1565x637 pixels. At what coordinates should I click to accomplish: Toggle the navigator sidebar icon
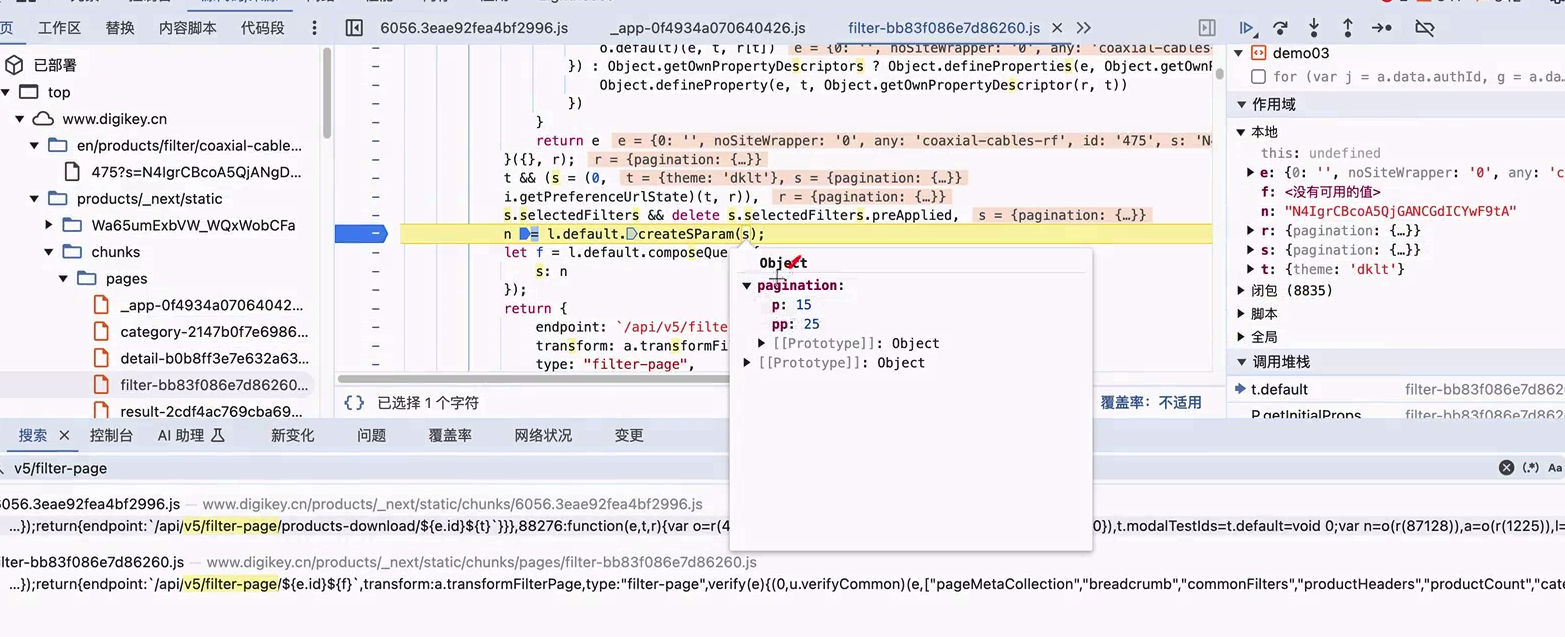click(x=353, y=28)
